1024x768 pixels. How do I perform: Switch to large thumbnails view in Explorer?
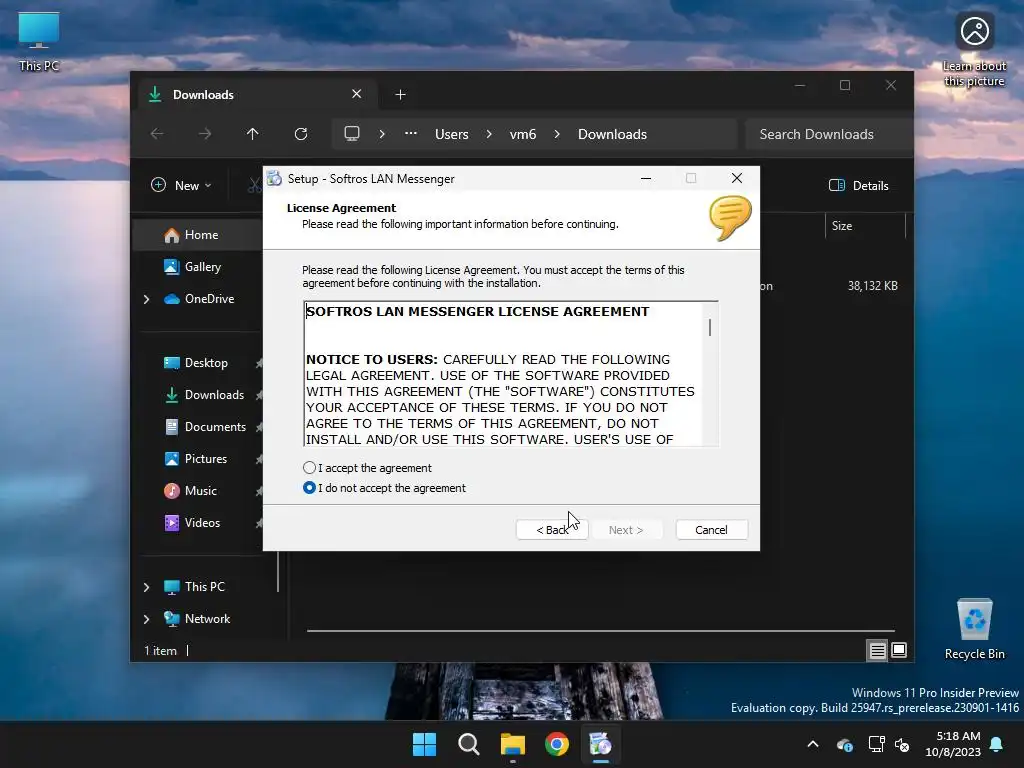coord(899,650)
